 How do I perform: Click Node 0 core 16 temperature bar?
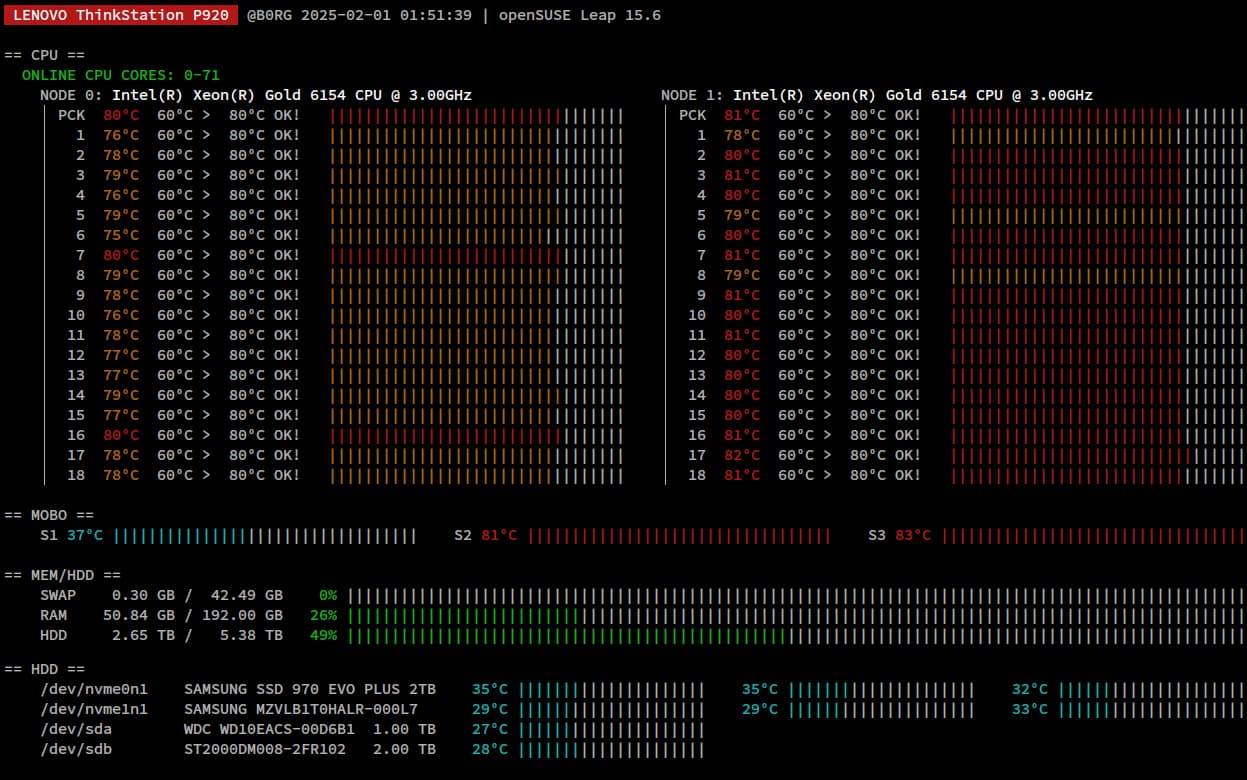(x=477, y=435)
